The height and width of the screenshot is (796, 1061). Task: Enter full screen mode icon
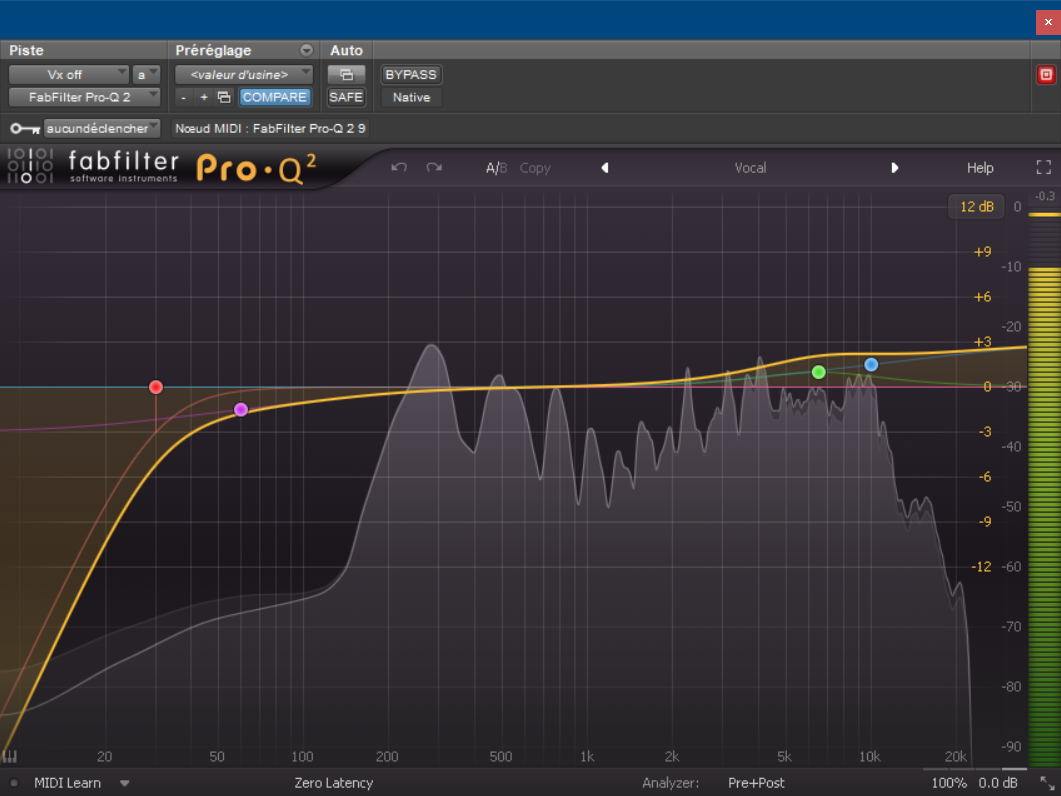click(x=1043, y=168)
